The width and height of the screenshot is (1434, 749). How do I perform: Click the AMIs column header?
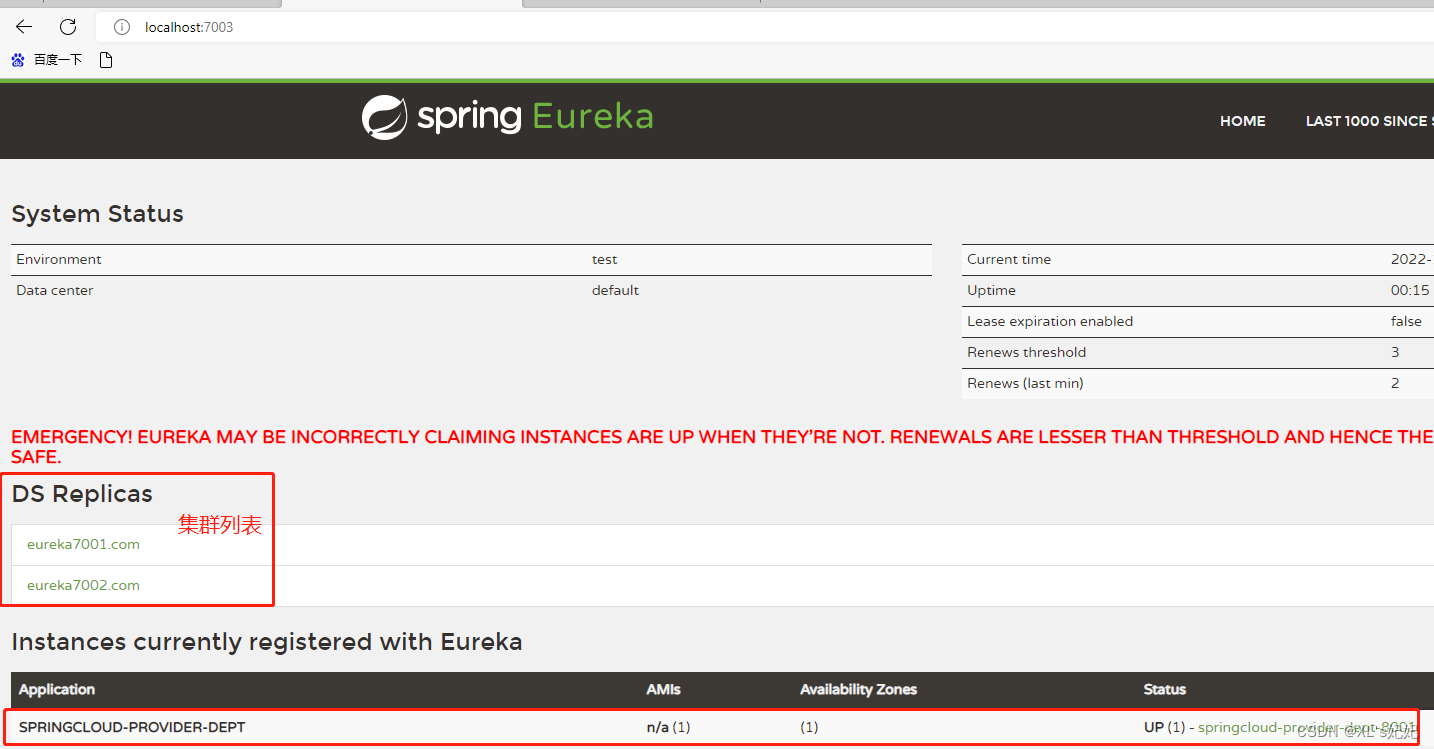664,690
